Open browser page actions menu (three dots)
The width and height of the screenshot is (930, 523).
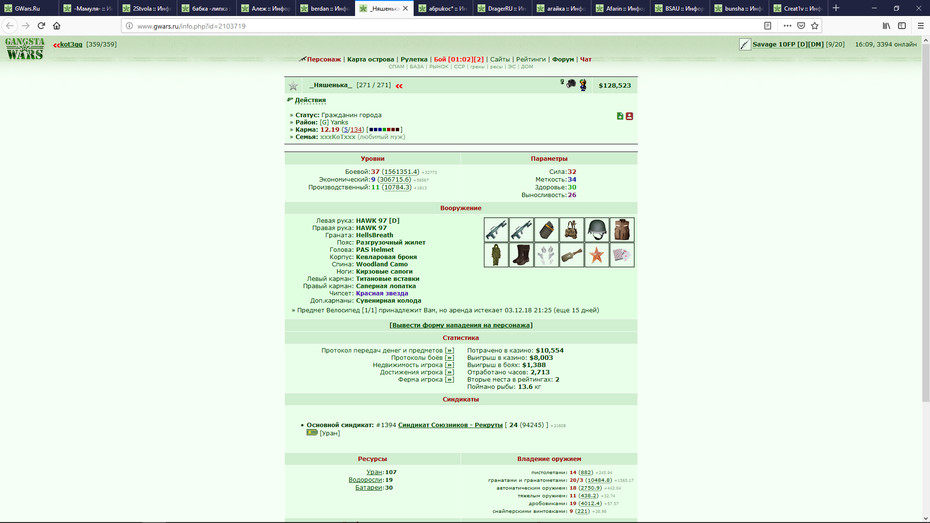click(x=787, y=25)
